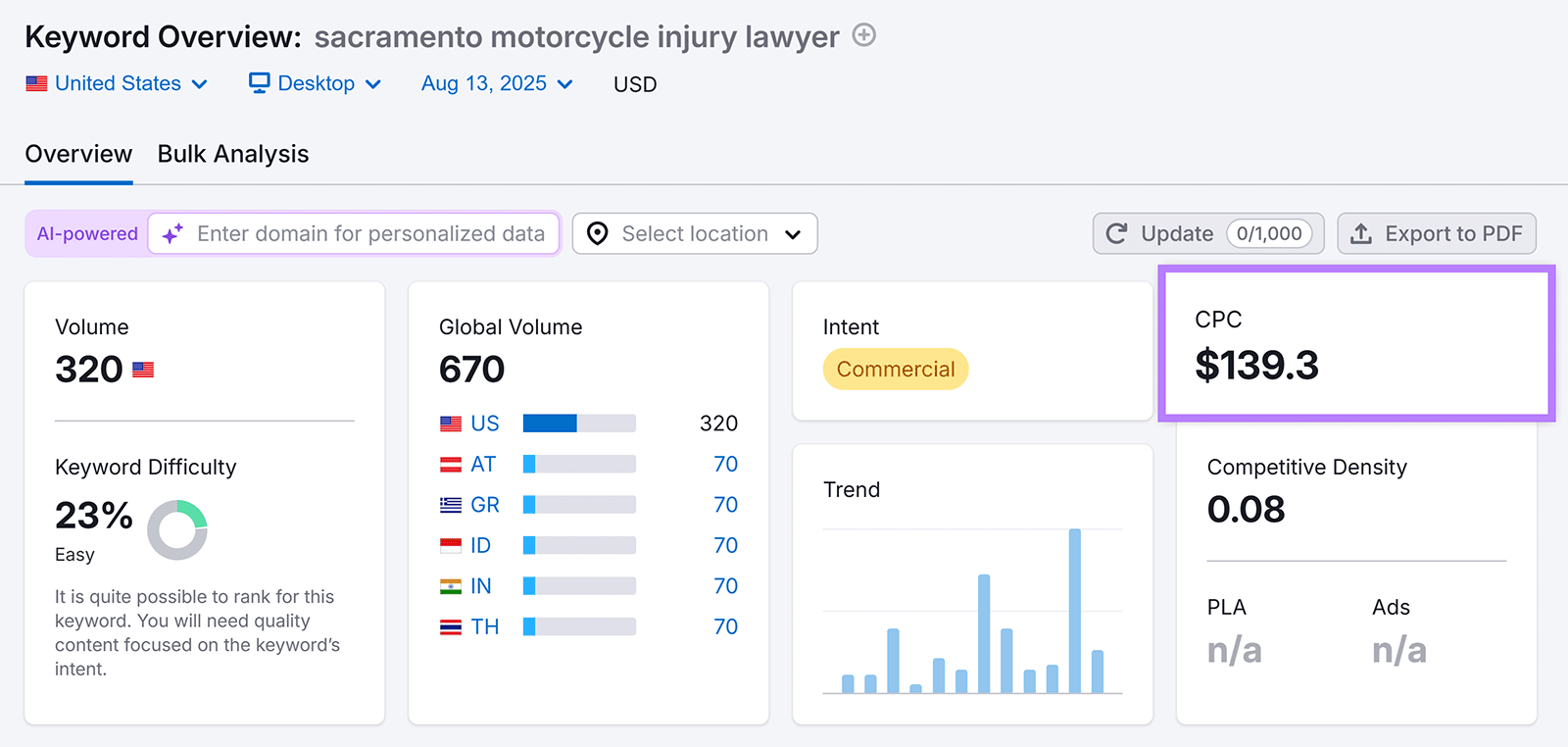Select the Overview tab
Image resolution: width=1568 pixels, height=747 pixels.
(x=78, y=154)
